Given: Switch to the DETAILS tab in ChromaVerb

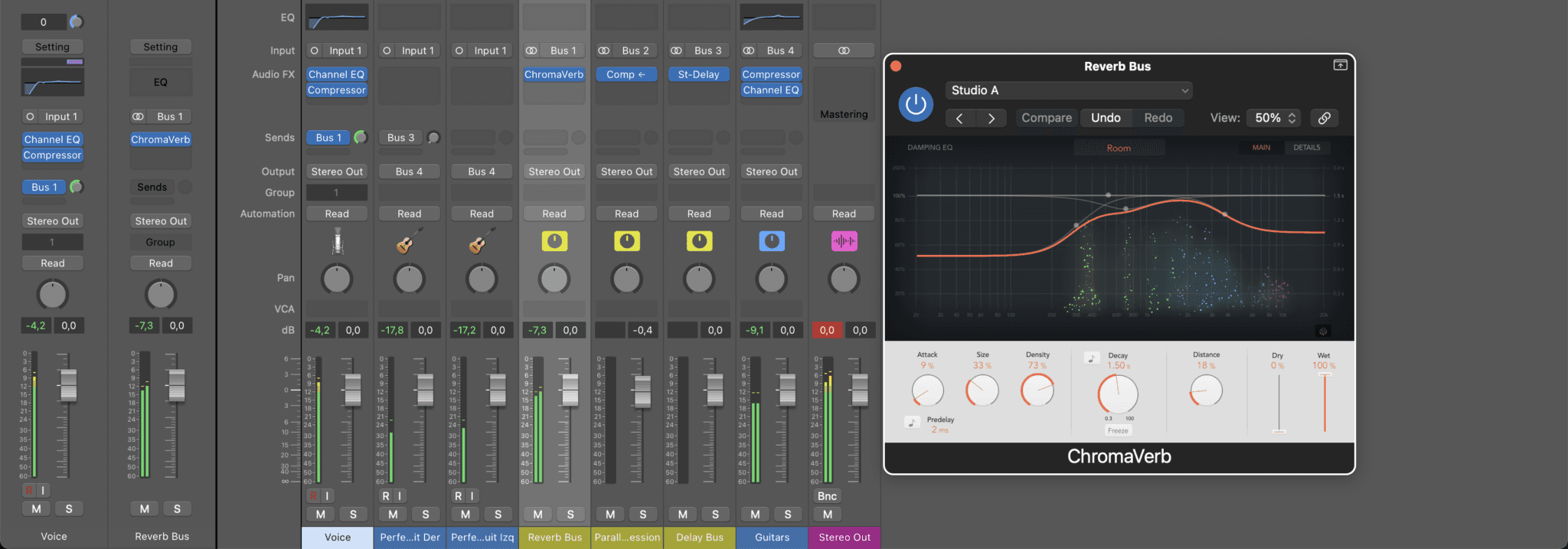Looking at the screenshot, I should [1306, 148].
